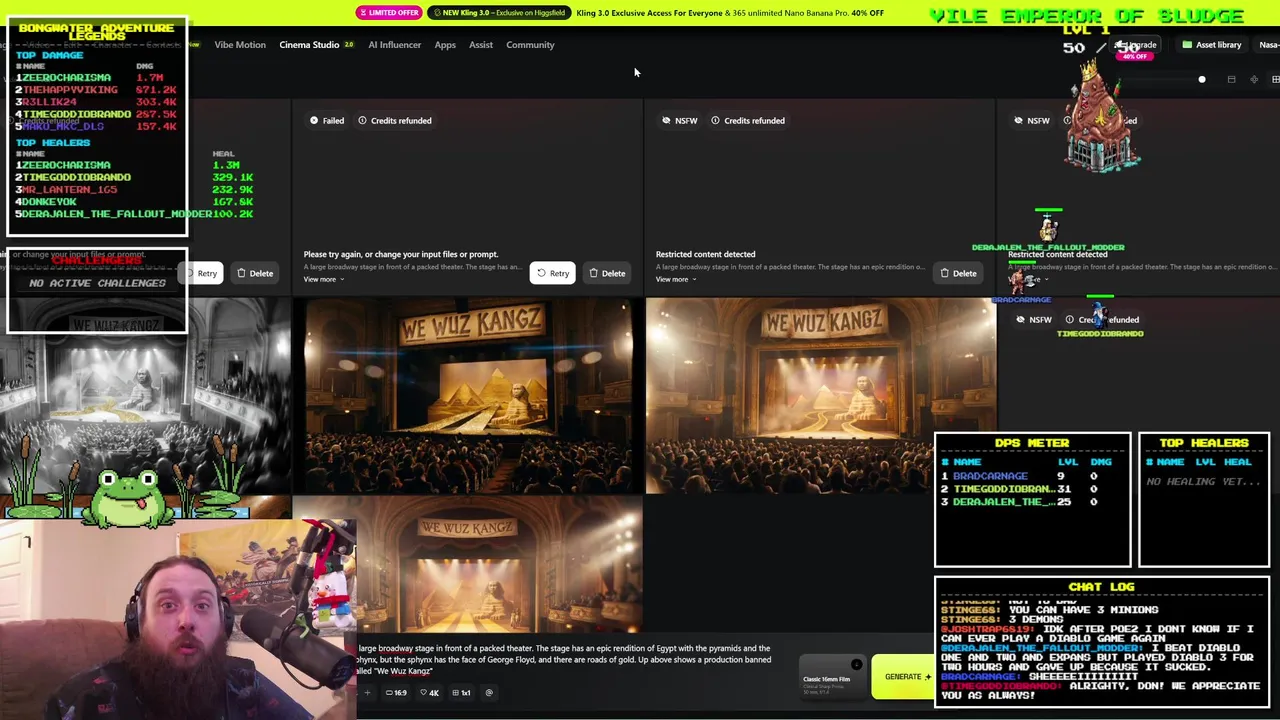The image size is (1280, 720).
Task: Click the frog overlay character
Action: (130, 496)
